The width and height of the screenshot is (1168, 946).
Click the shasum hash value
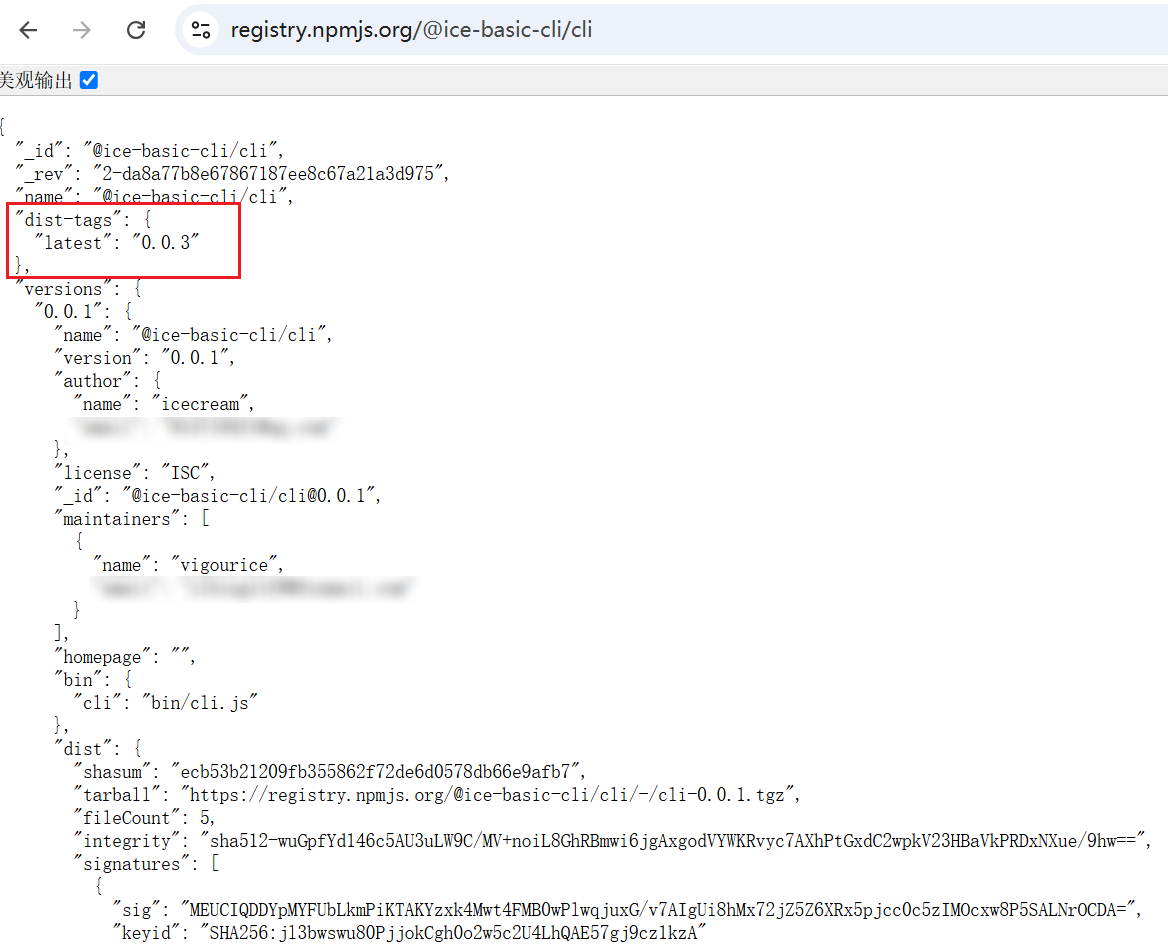(x=375, y=772)
